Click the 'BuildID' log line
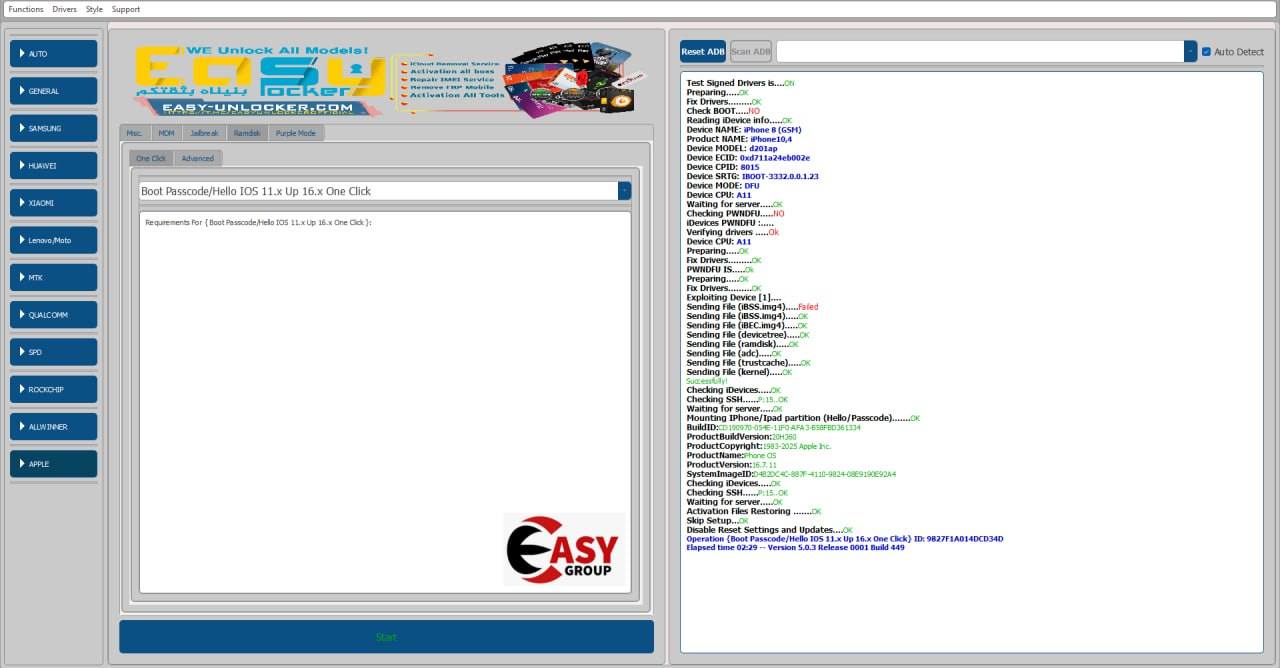This screenshot has width=1280, height=668. pyautogui.click(x=773, y=427)
